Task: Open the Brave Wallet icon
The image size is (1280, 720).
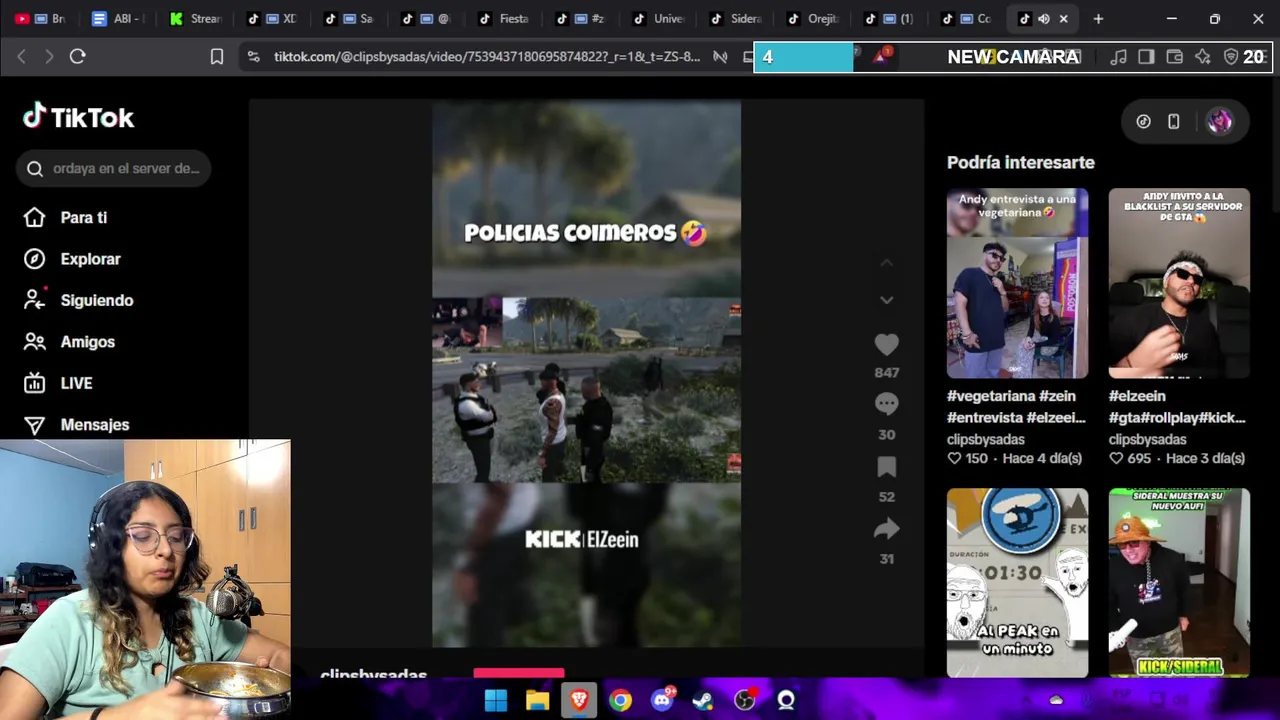Action: tap(1175, 57)
